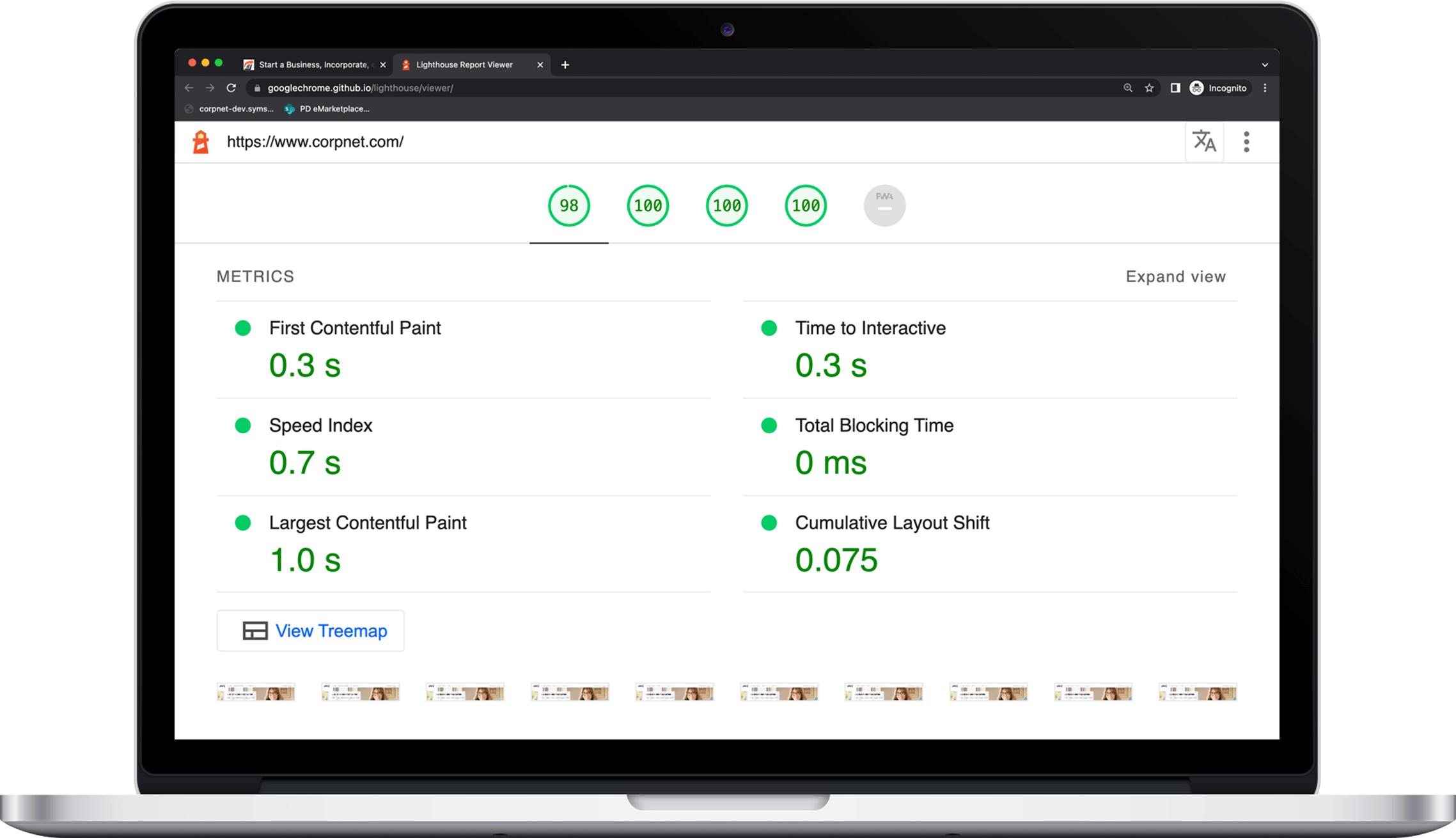Click the first filmstrip screenshot thumbnail
Viewport: 1456px width, 838px height.
[x=256, y=692]
